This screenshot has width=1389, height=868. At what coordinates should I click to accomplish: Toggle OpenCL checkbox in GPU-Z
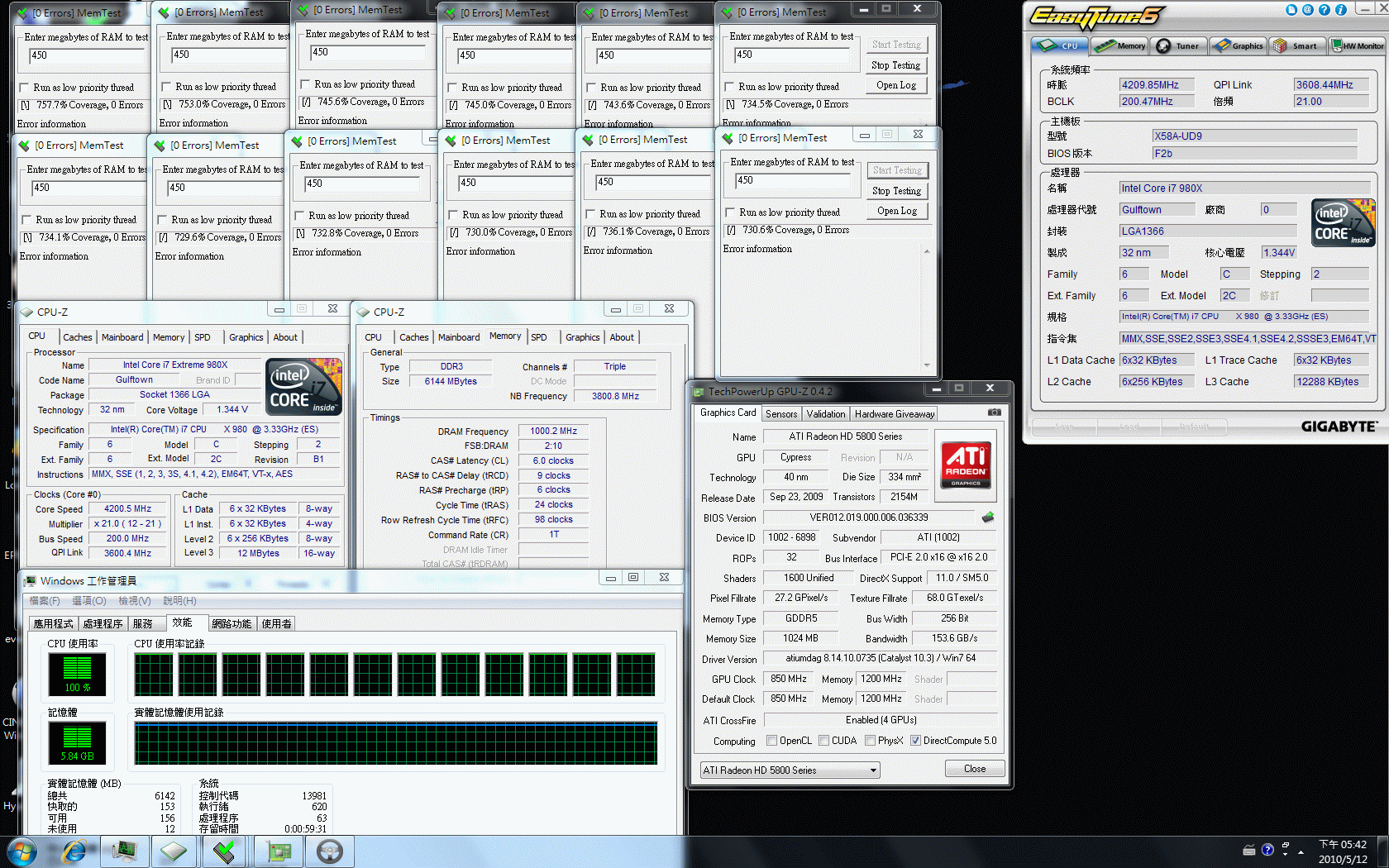click(771, 741)
